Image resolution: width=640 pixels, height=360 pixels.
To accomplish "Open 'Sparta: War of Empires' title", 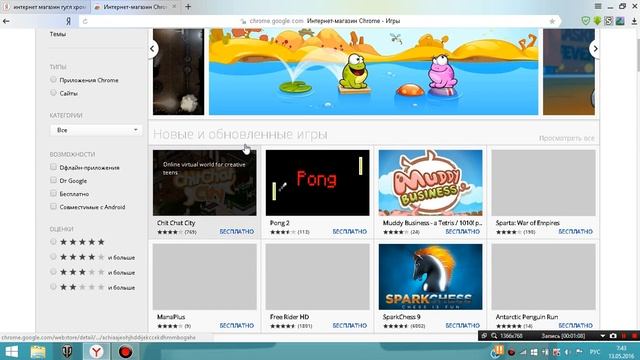I will (x=527, y=223).
